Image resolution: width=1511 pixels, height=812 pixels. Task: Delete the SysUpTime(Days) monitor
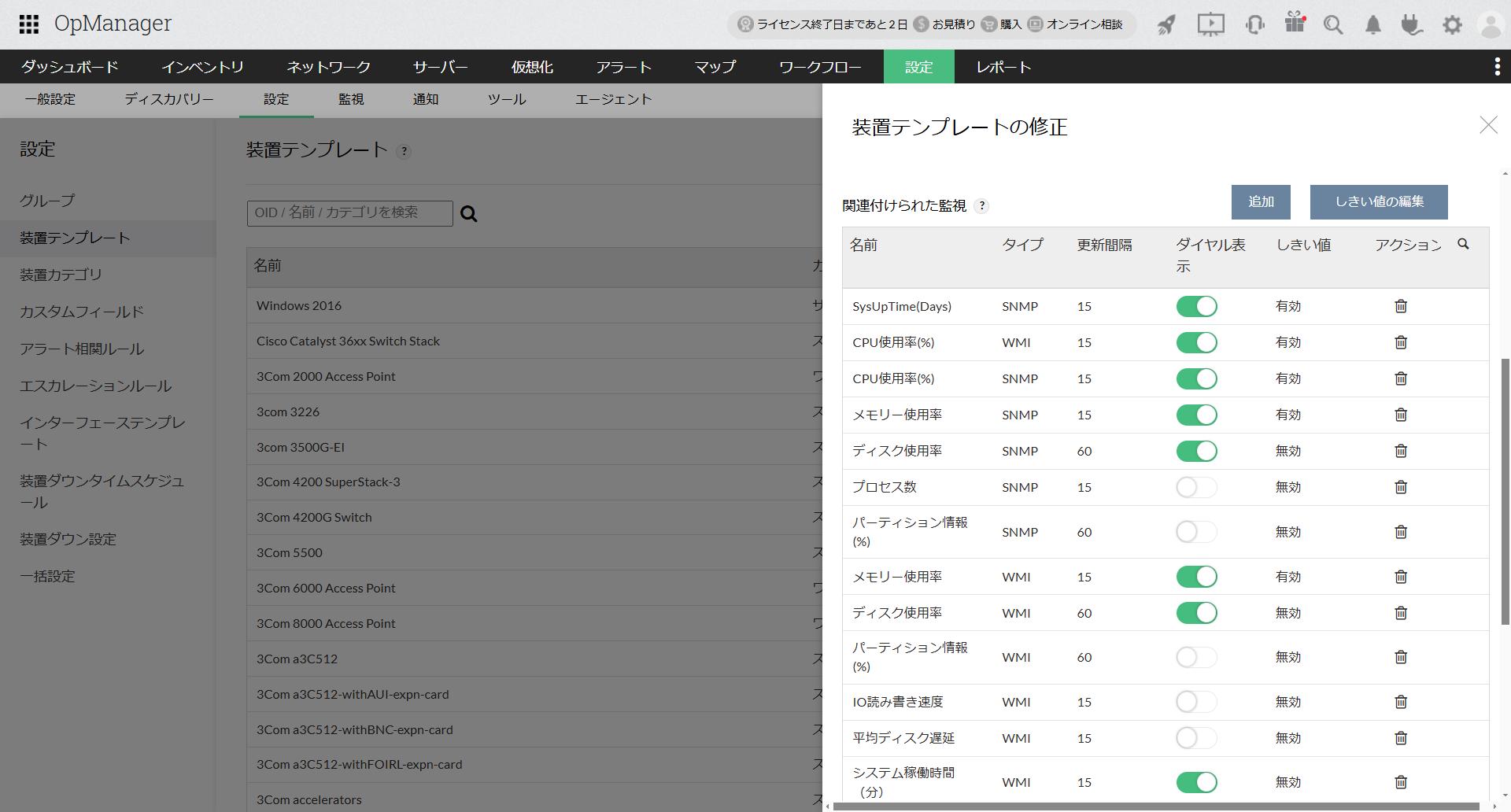tap(1401, 306)
